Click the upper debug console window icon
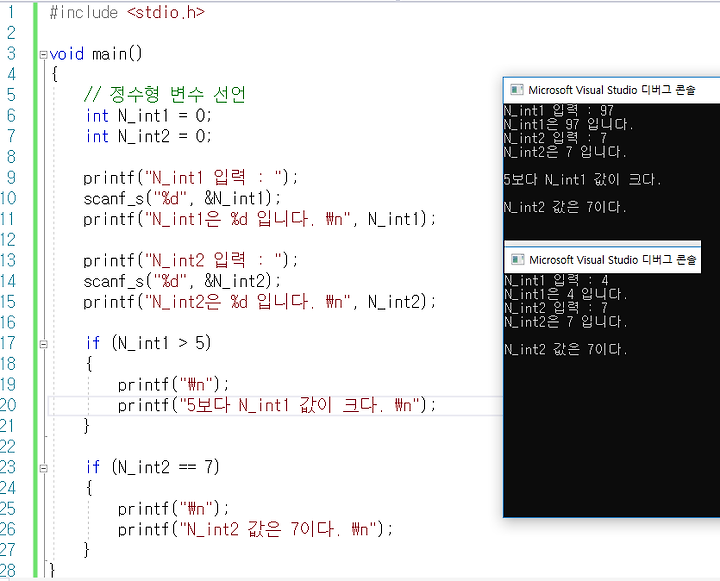720x581 pixels. point(517,90)
